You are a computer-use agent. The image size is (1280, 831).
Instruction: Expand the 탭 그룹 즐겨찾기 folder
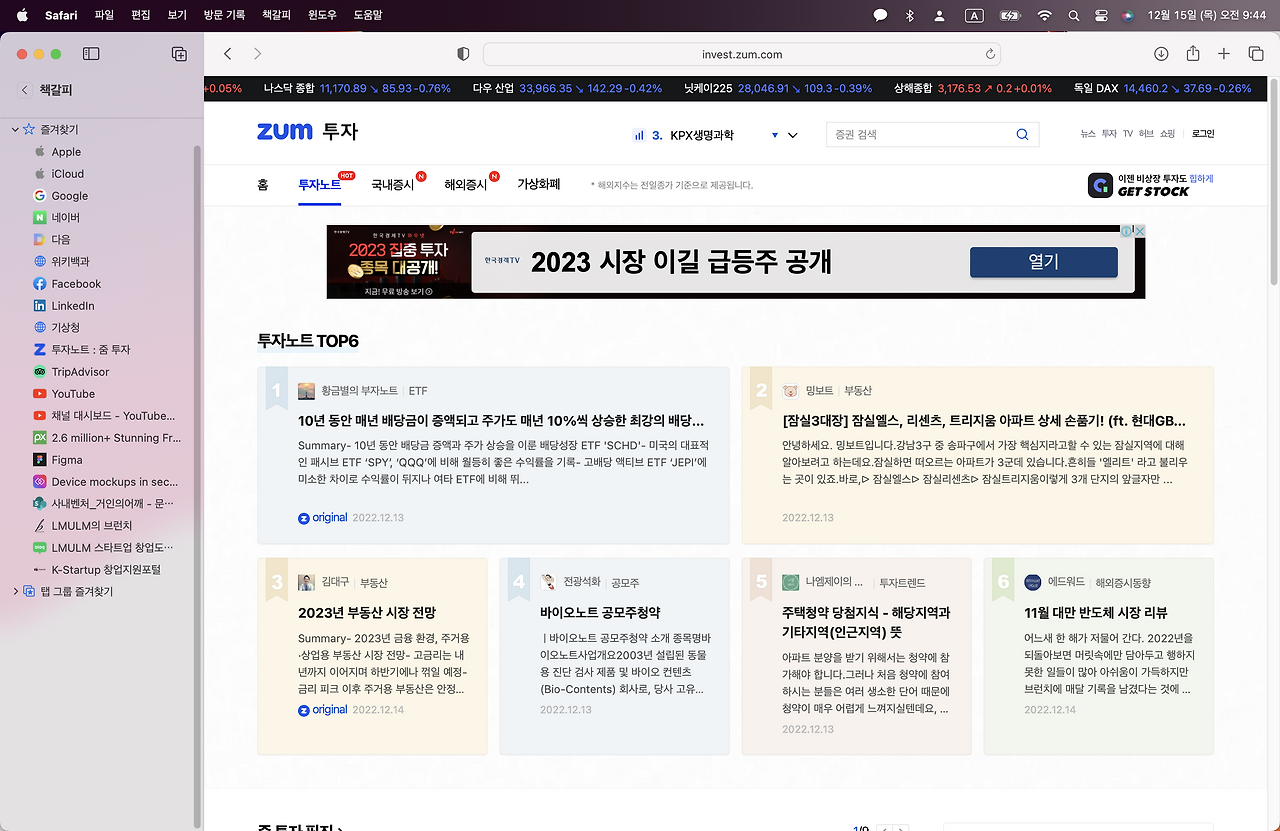coord(15,592)
